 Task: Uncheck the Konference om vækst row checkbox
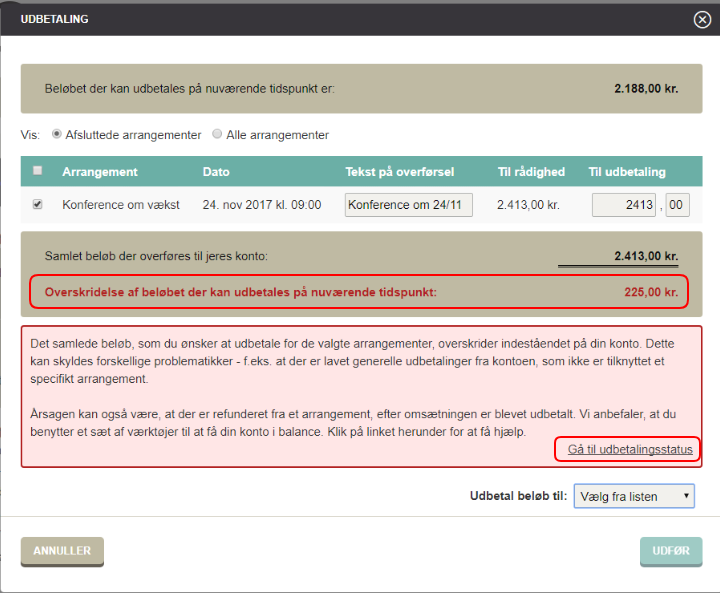pyautogui.click(x=38, y=204)
